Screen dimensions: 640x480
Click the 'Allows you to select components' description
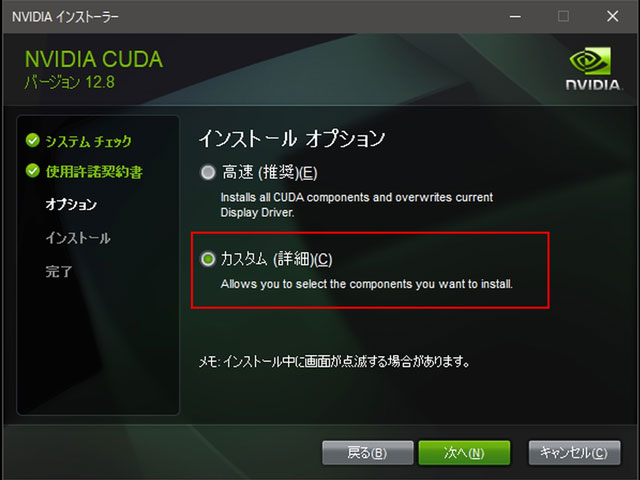click(x=367, y=284)
